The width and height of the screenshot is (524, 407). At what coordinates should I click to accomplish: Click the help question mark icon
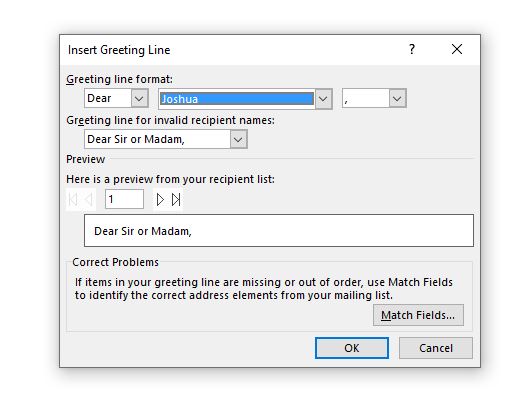point(412,49)
